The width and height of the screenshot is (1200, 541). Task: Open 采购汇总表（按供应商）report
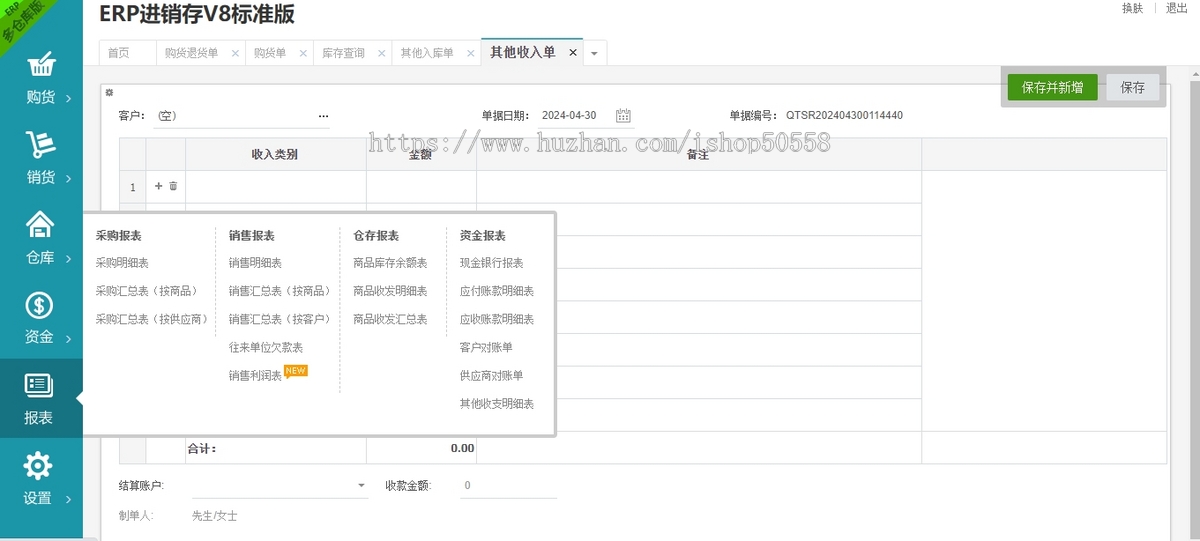(x=152, y=319)
